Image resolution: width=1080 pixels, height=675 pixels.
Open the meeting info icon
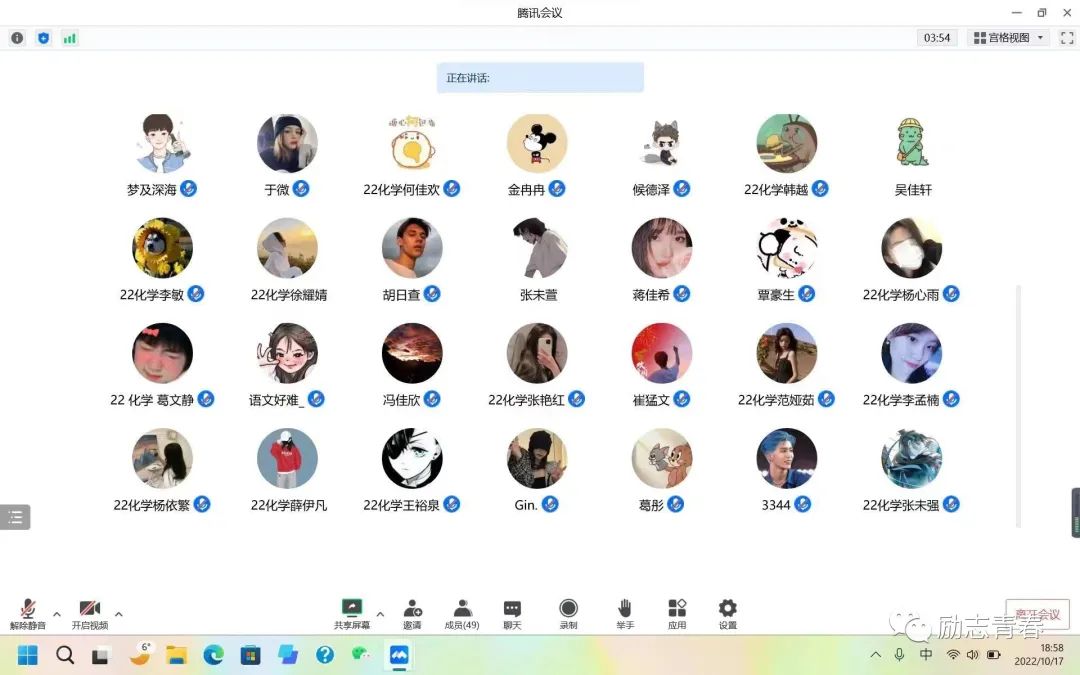pos(17,38)
